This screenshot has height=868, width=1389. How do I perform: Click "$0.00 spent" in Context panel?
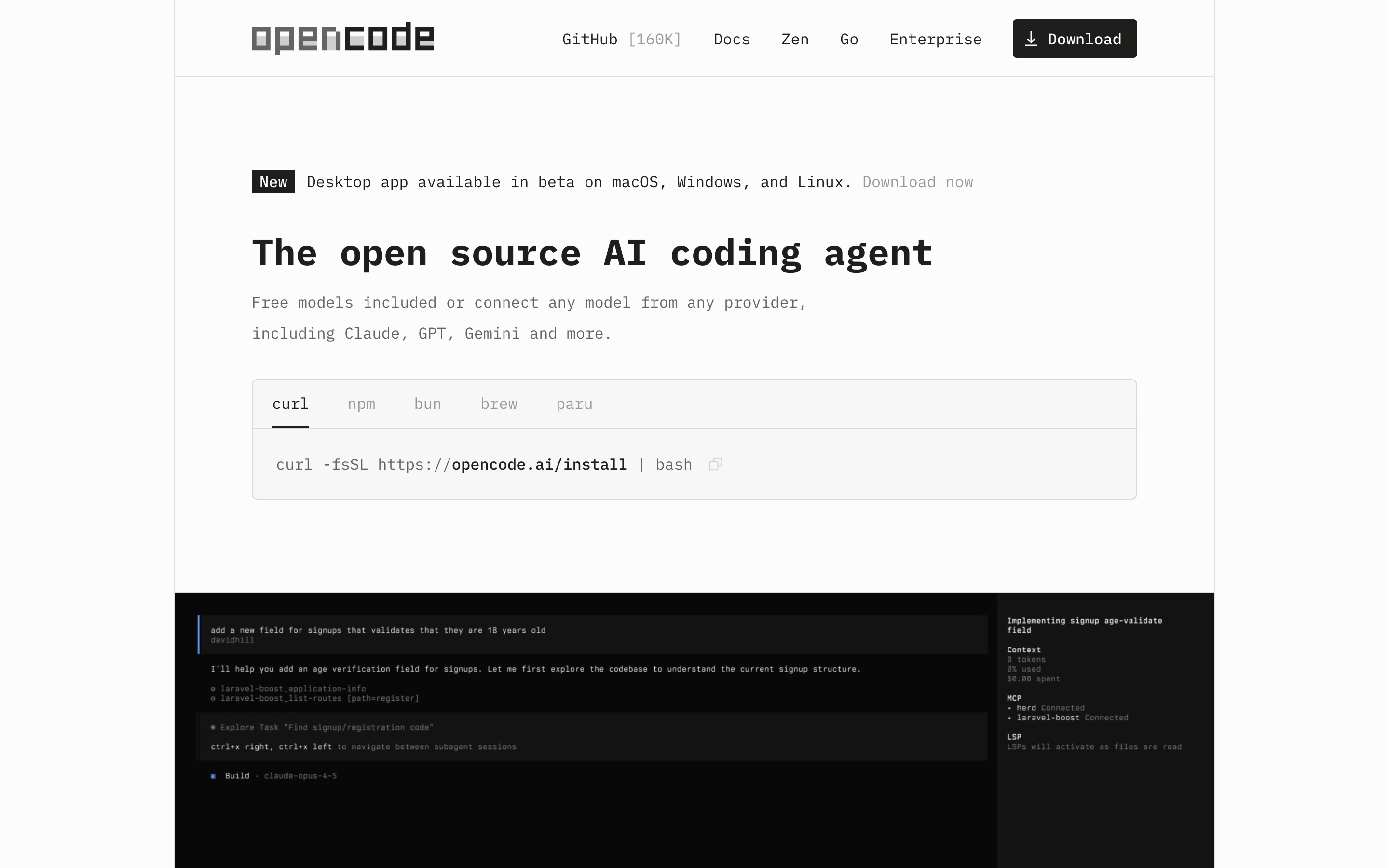point(1033,678)
